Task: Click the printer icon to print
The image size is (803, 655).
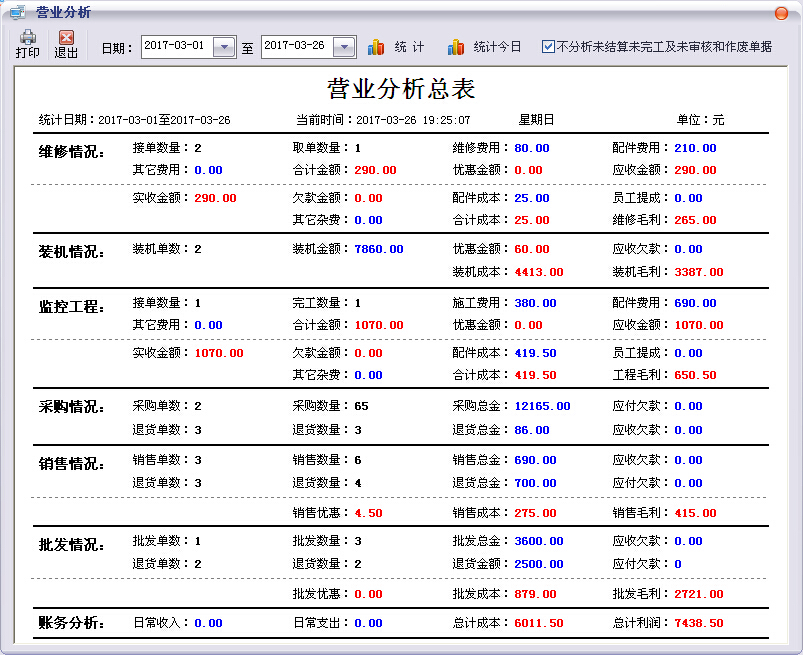Action: pyautogui.click(x=28, y=37)
